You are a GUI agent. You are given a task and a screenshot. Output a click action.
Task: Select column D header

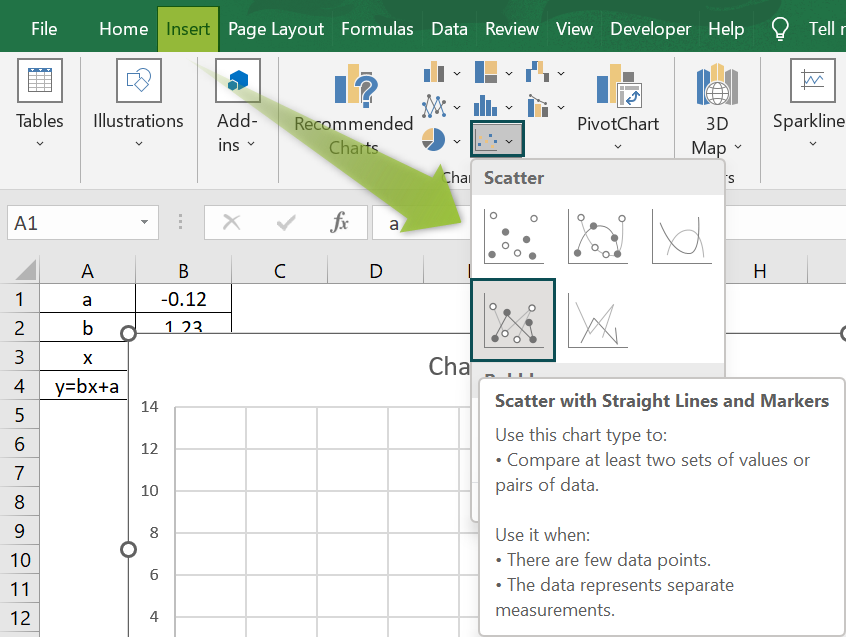(x=376, y=270)
